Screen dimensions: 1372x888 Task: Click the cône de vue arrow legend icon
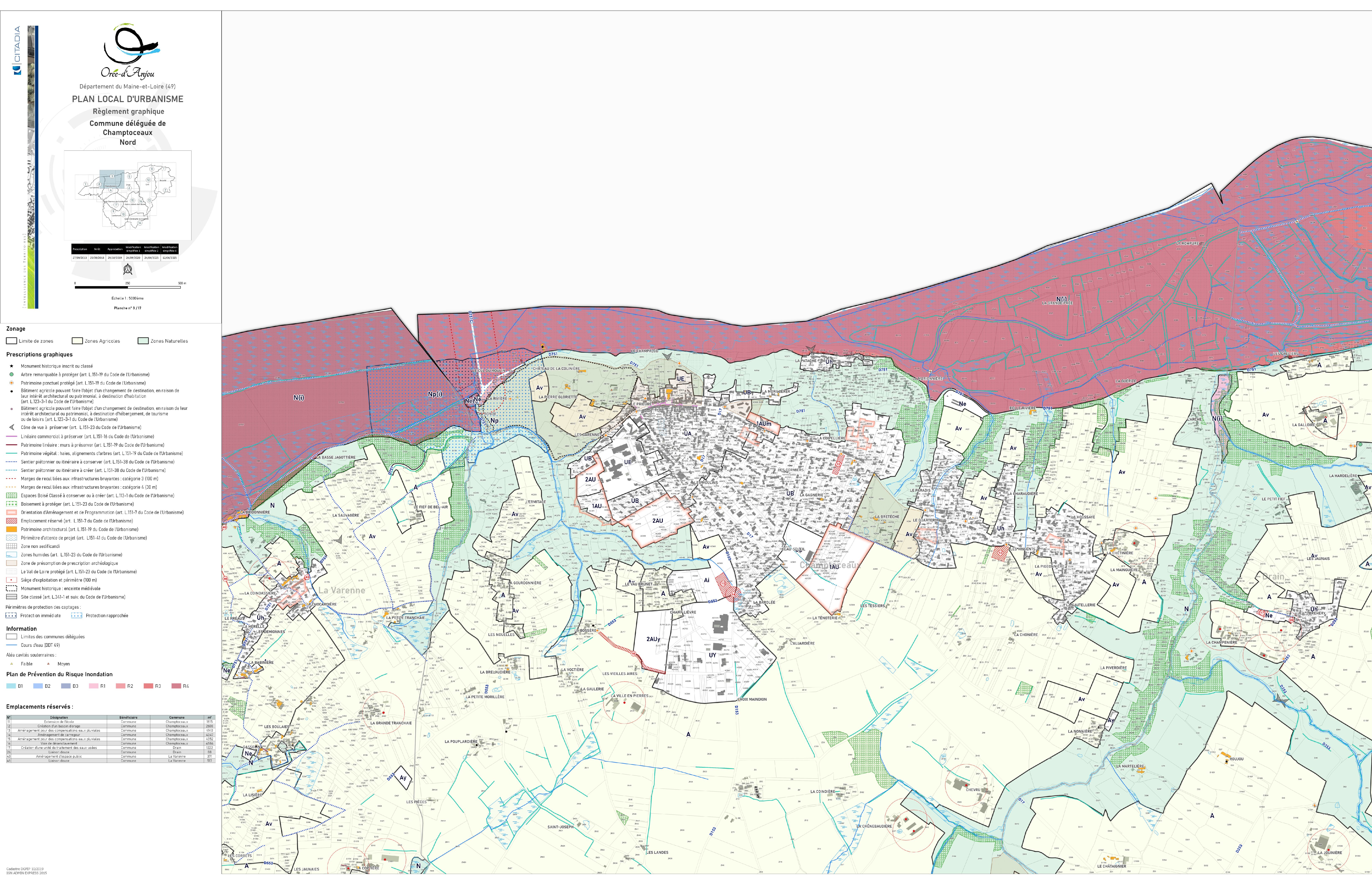(12, 427)
